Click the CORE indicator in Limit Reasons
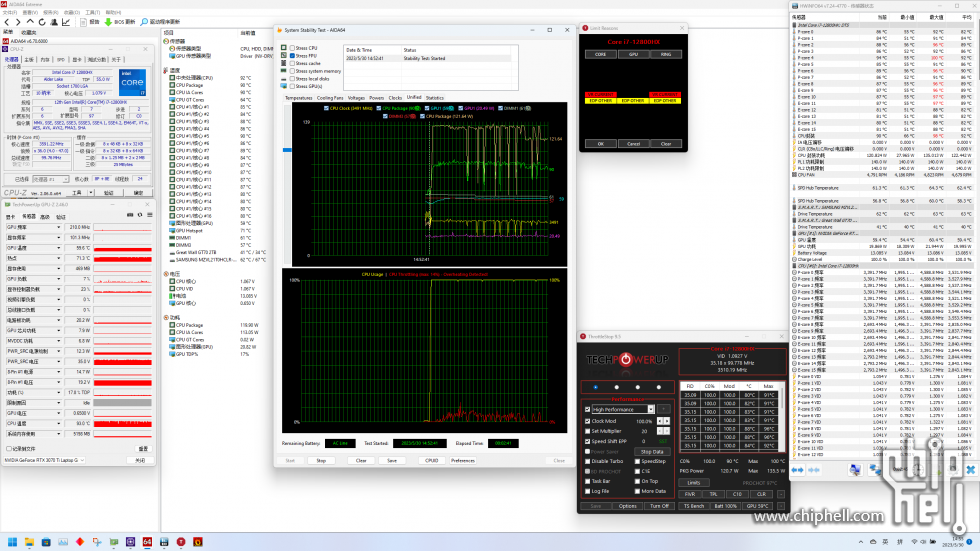980x551 pixels. 600,54
